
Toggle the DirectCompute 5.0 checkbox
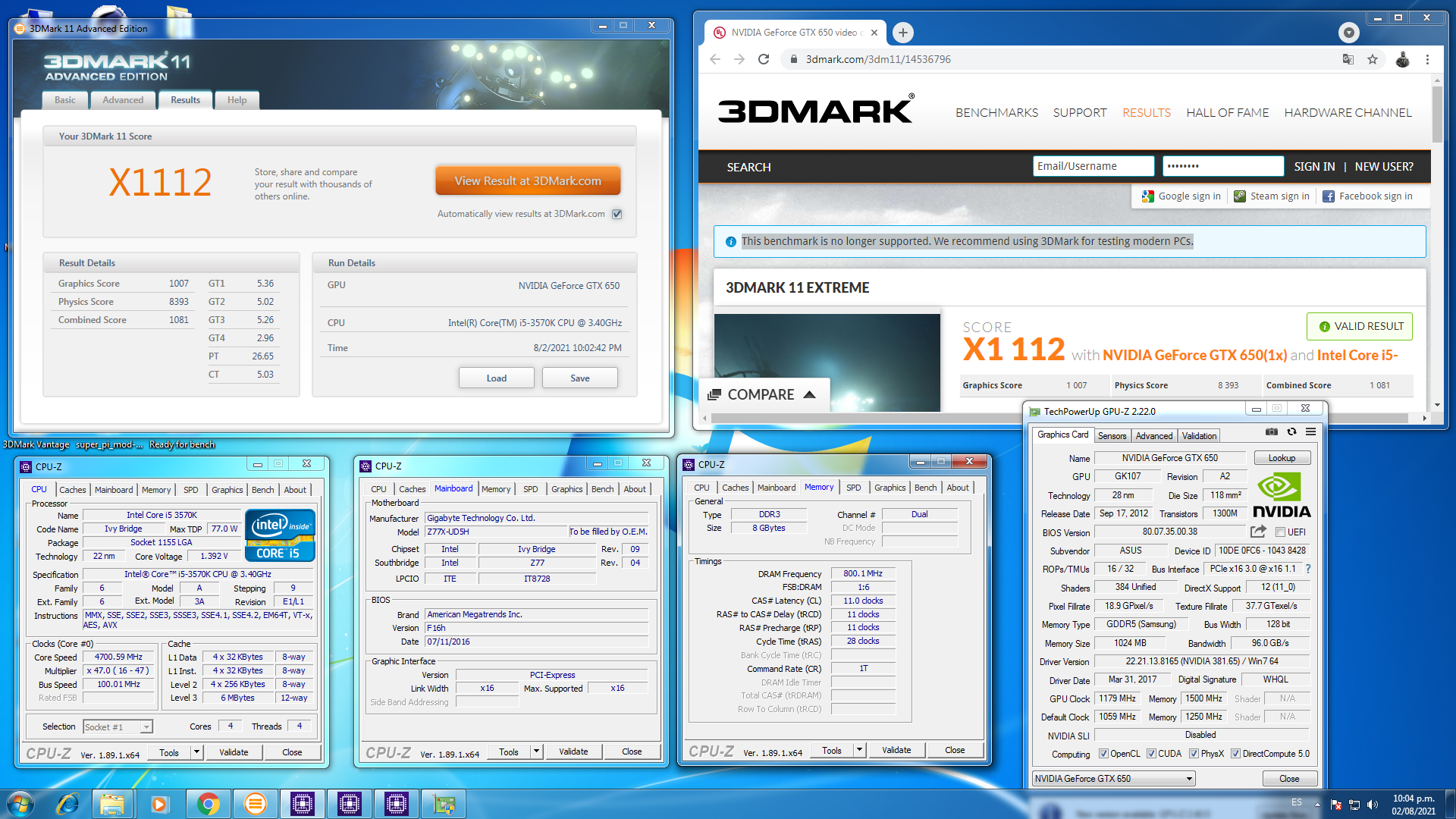pos(1235,754)
